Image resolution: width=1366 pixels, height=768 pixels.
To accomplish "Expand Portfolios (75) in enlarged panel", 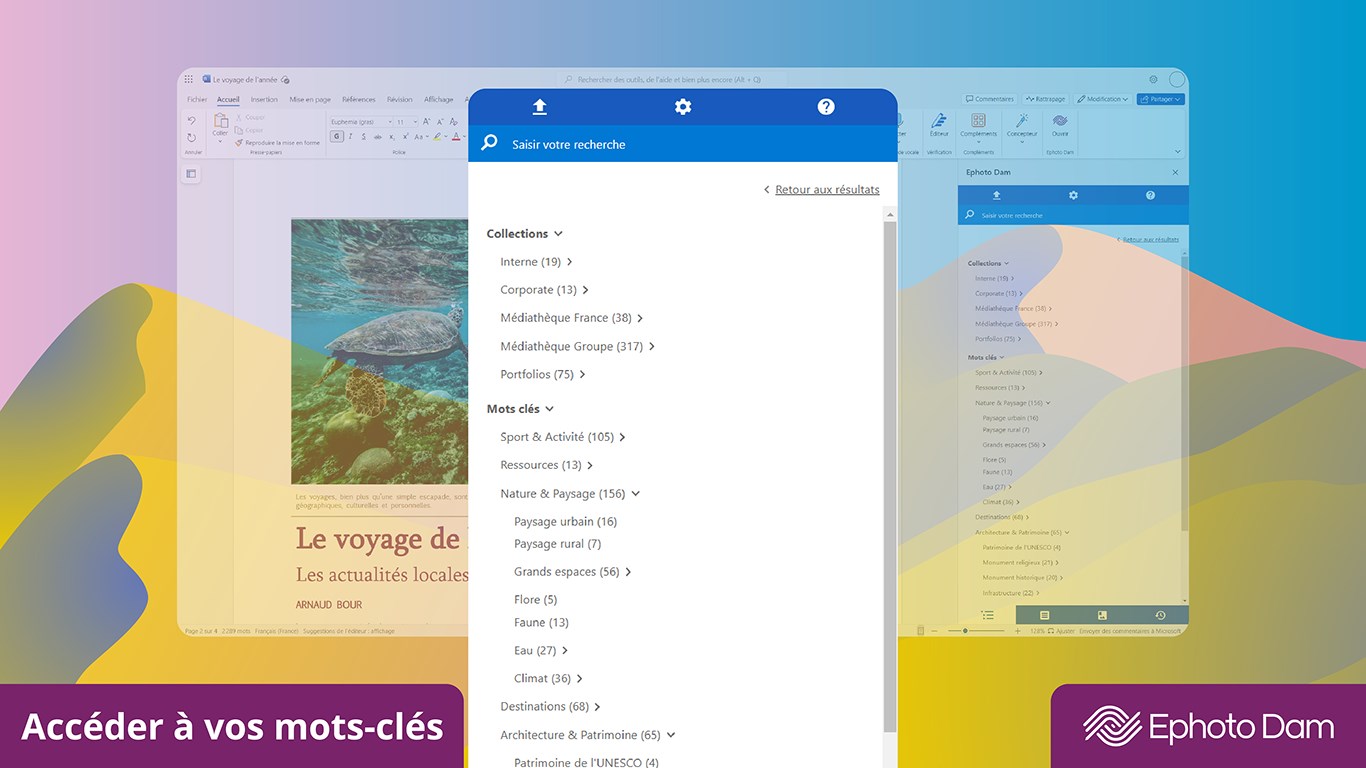I will tap(582, 374).
